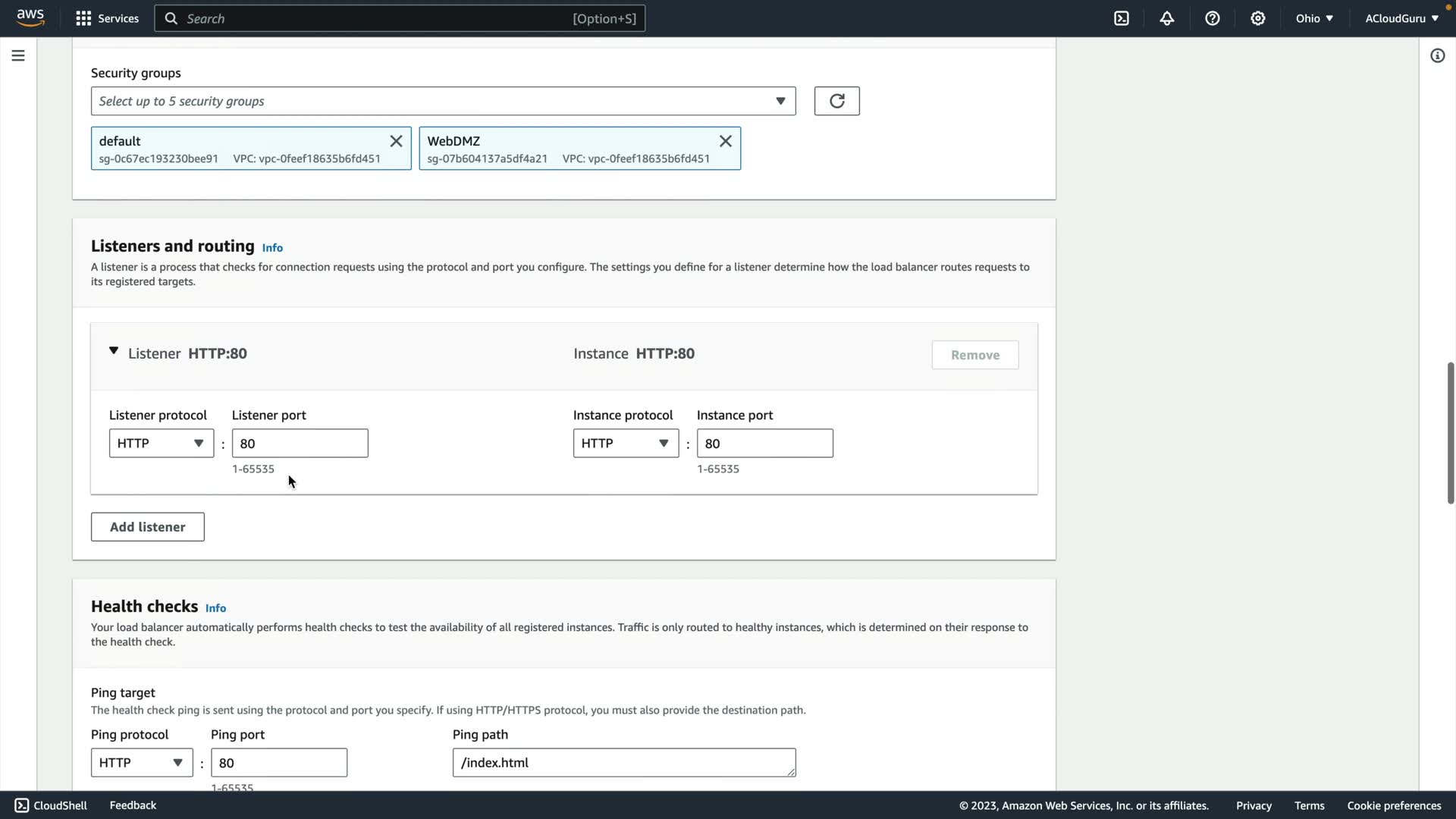Remove the default security group tag
Screen dimensions: 1456x819
click(x=396, y=141)
